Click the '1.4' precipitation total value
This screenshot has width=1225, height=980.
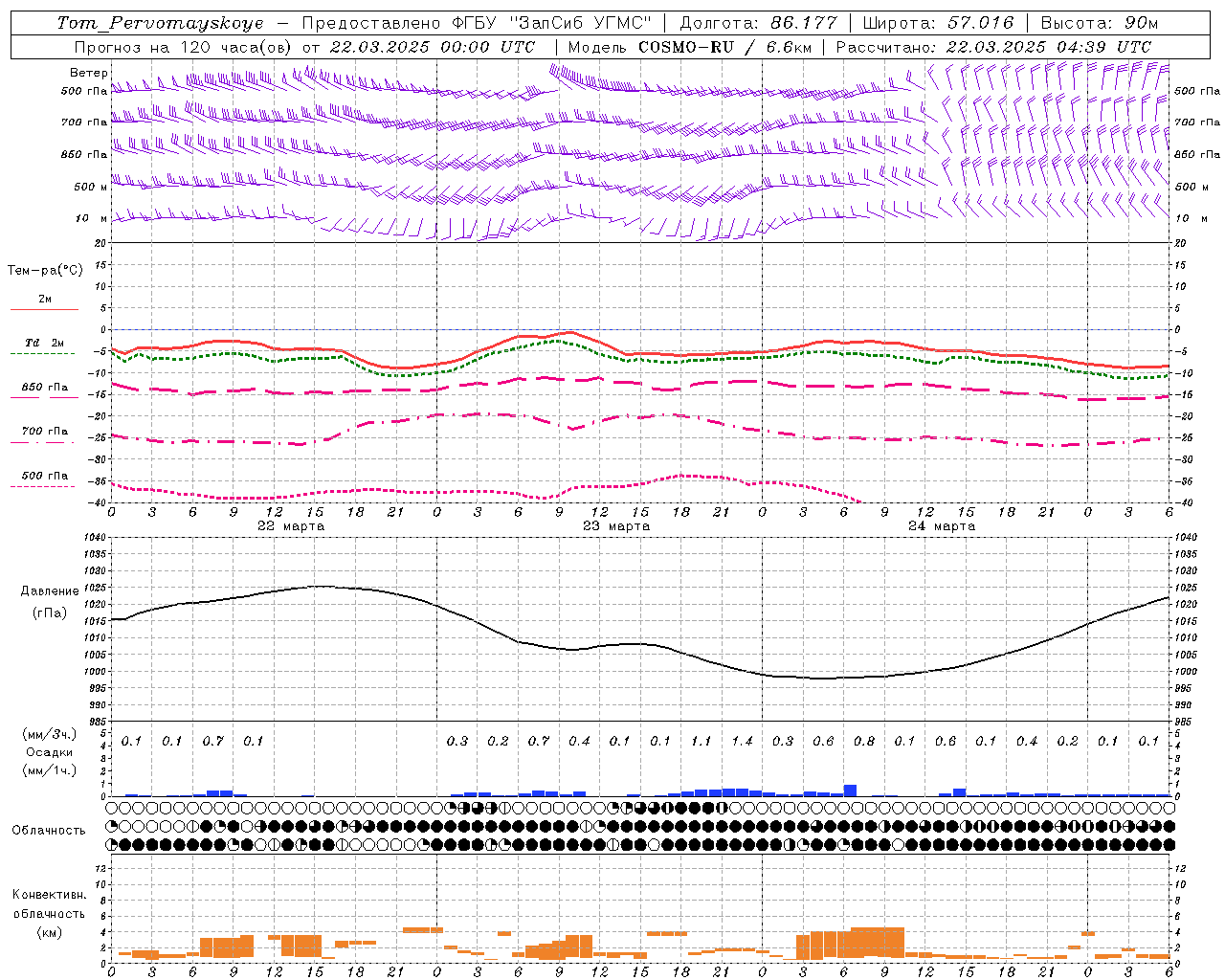click(x=742, y=741)
